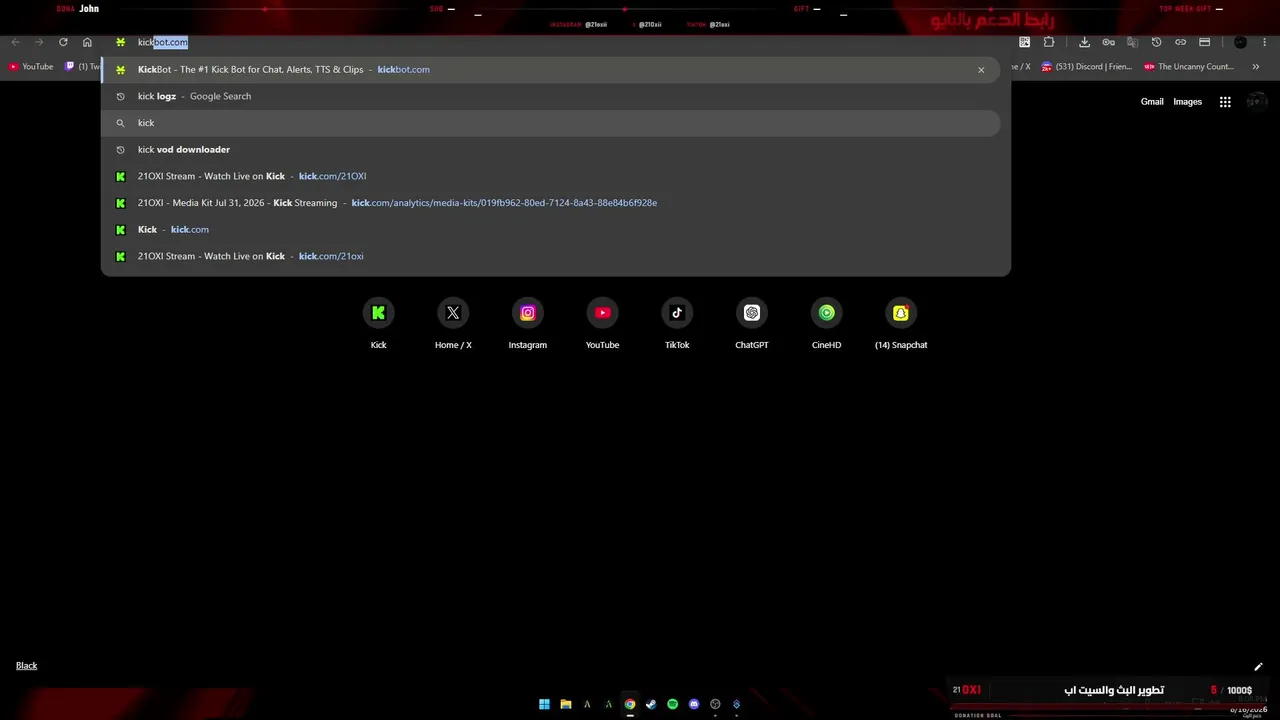Viewport: 1280px width, 720px height.
Task: Open OBS Studio from the taskbar
Action: pyautogui.click(x=715, y=704)
